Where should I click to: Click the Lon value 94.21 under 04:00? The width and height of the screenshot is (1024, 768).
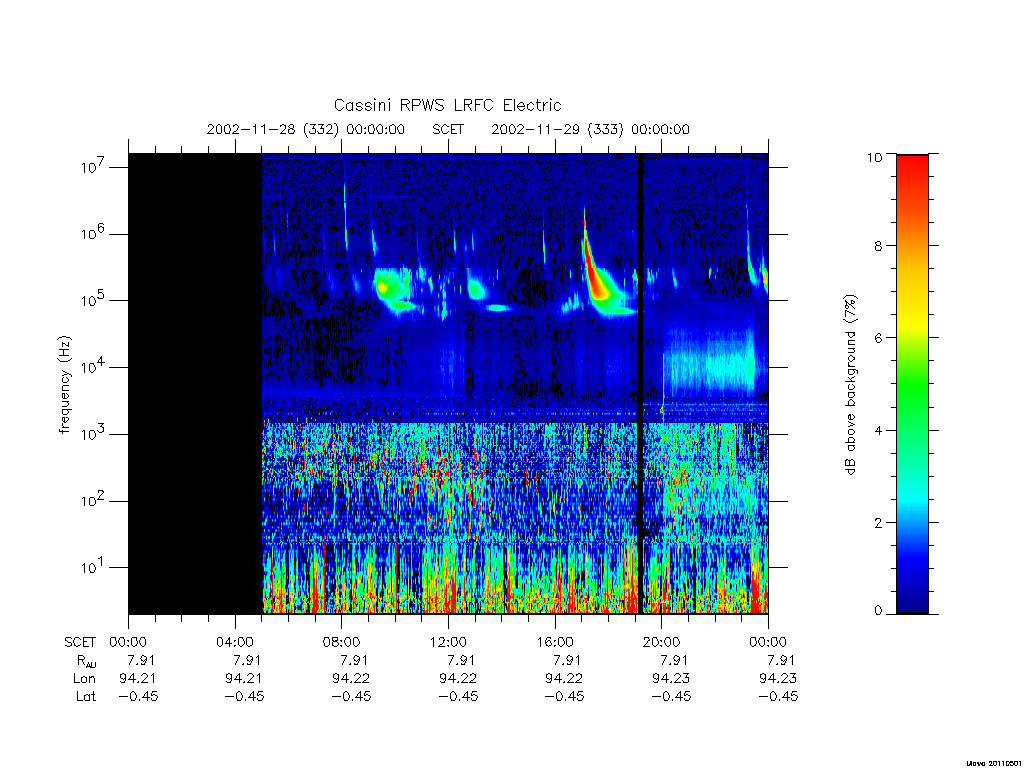pos(244,679)
